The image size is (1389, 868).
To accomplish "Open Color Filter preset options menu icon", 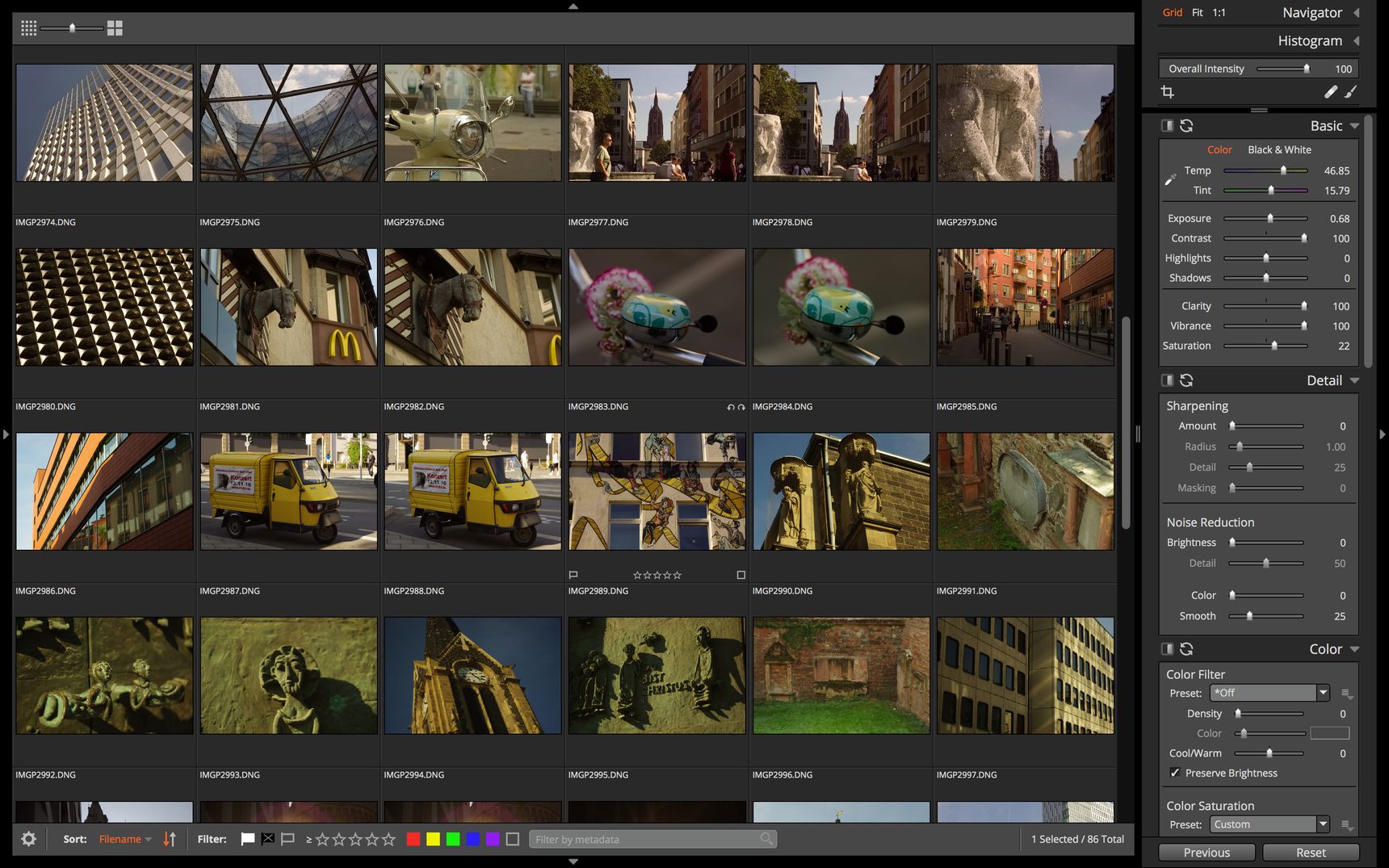I will pos(1347,694).
